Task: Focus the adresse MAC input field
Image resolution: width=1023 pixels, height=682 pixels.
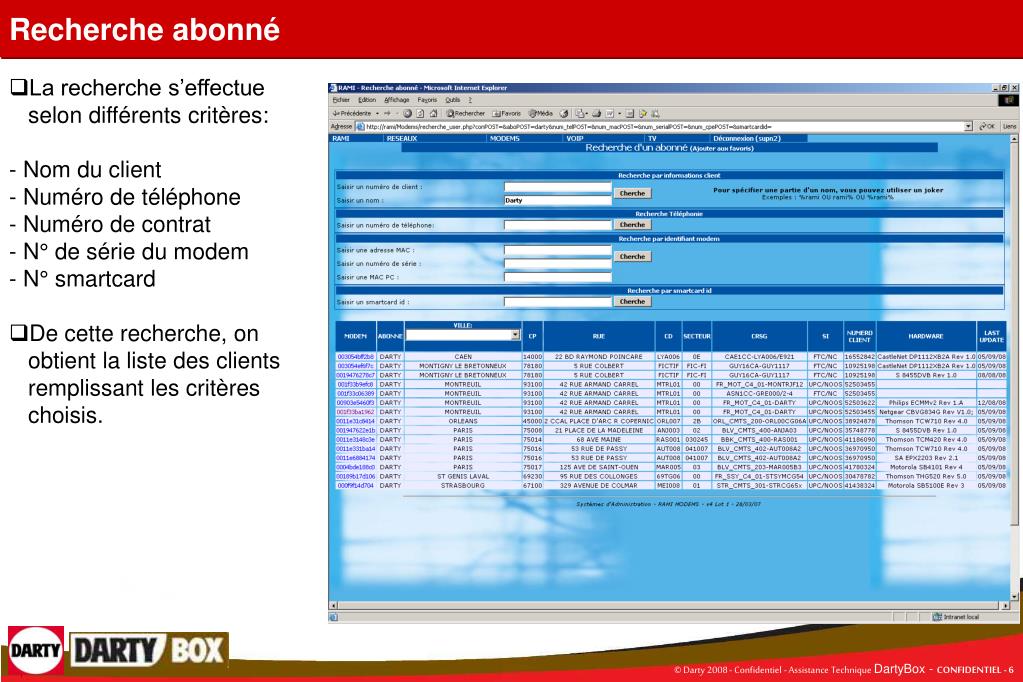Action: coord(558,250)
